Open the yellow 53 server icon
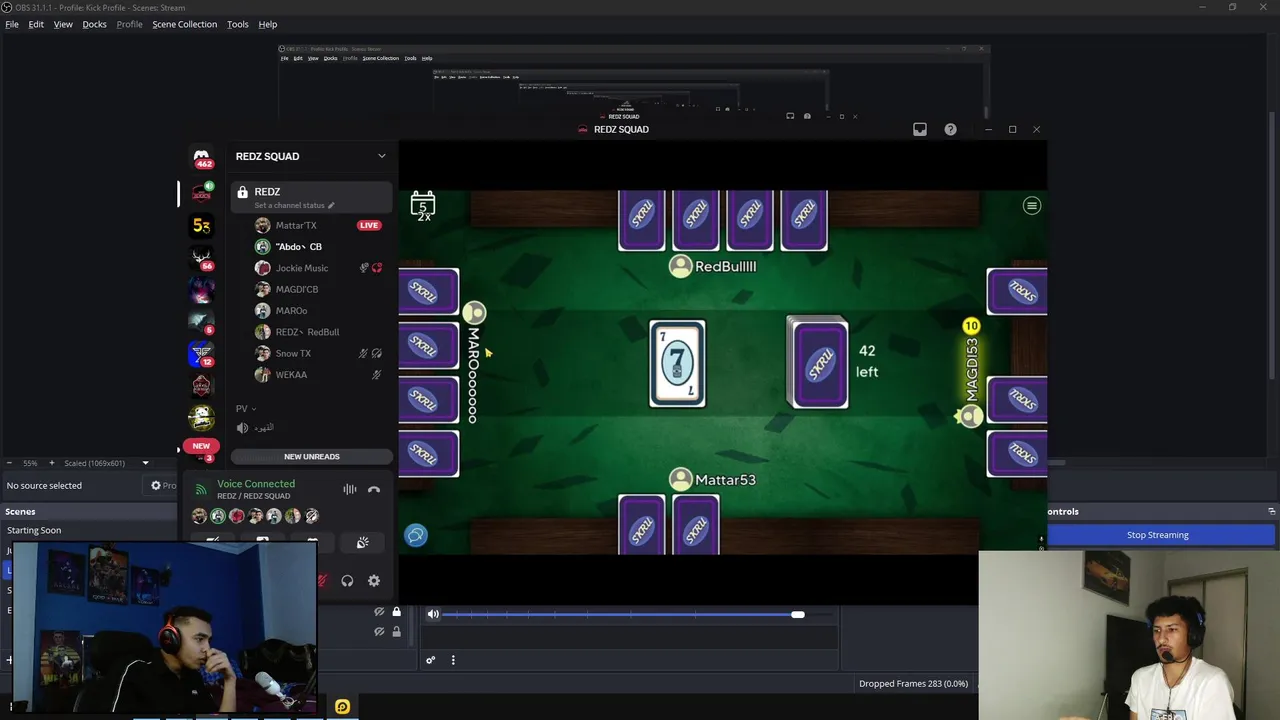Image resolution: width=1280 pixels, height=720 pixels. tap(202, 225)
